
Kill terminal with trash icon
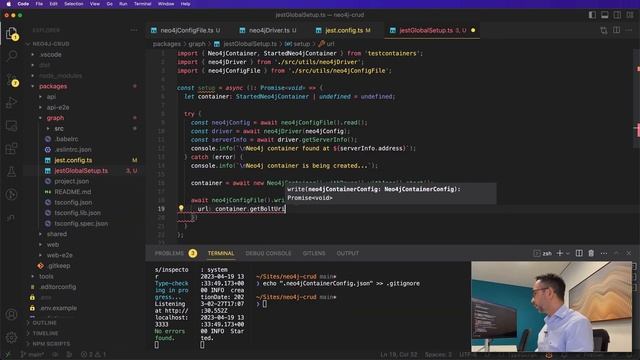point(591,253)
